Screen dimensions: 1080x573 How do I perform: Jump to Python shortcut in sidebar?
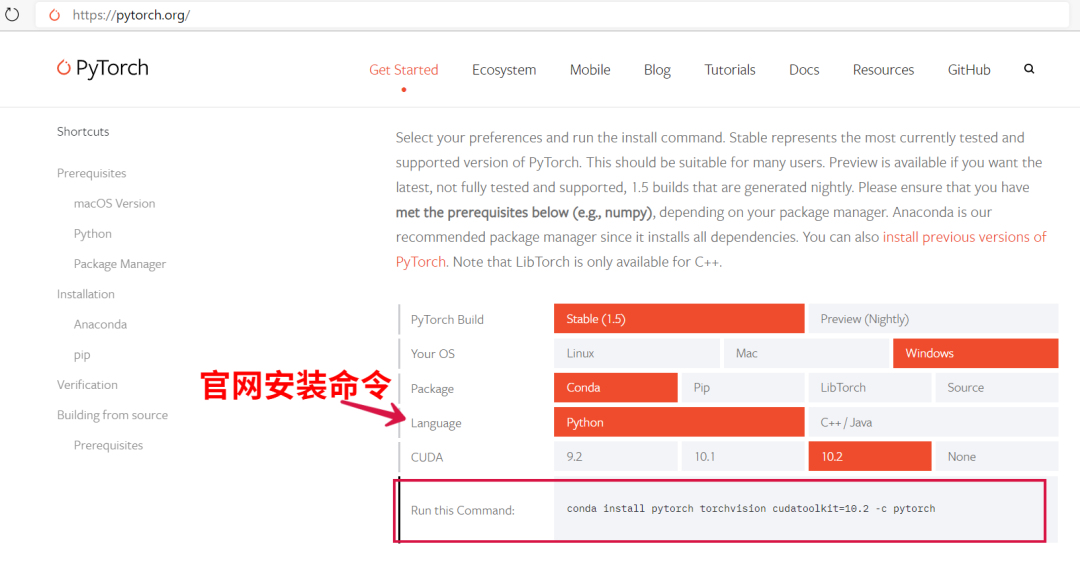92,233
